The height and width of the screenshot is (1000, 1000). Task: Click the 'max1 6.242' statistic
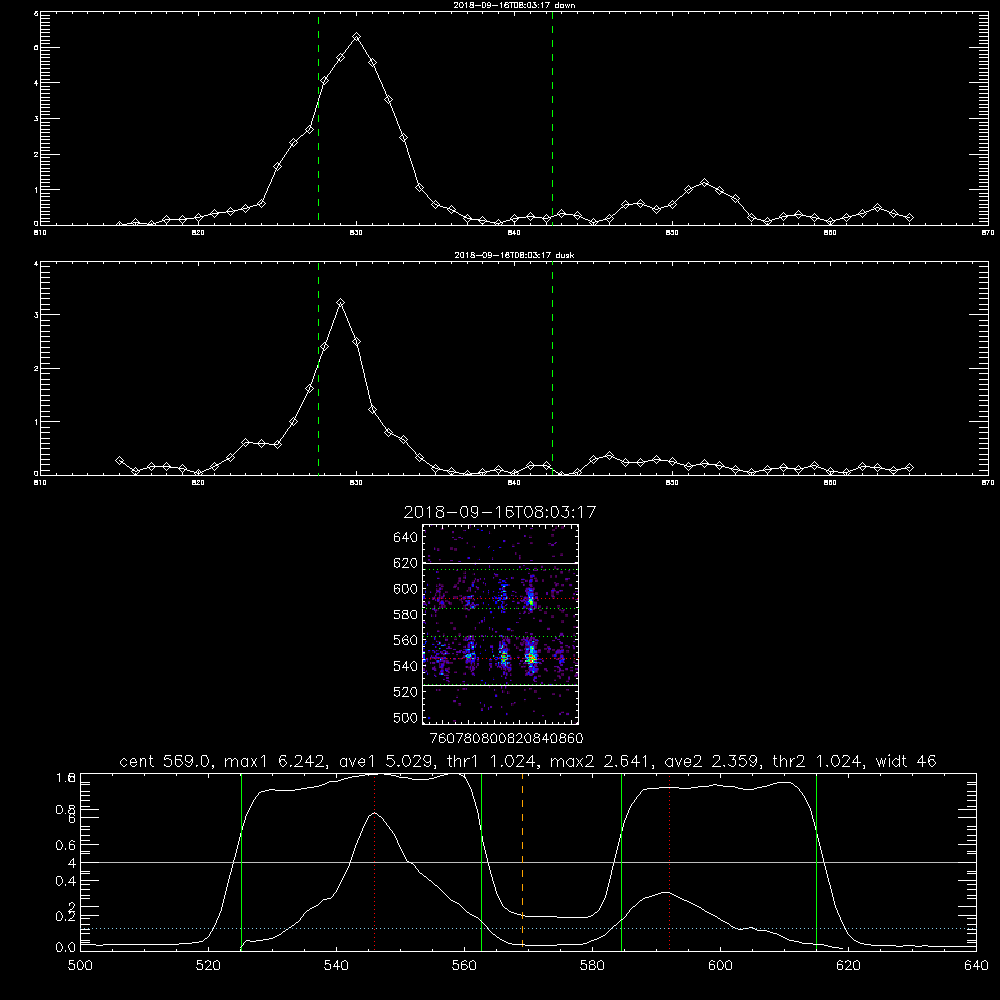click(274, 761)
